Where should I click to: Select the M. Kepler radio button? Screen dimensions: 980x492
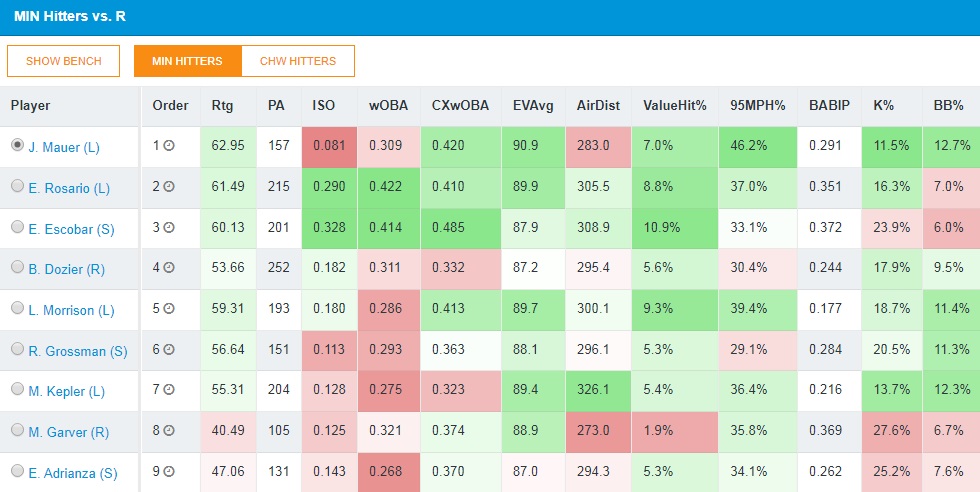click(18, 389)
